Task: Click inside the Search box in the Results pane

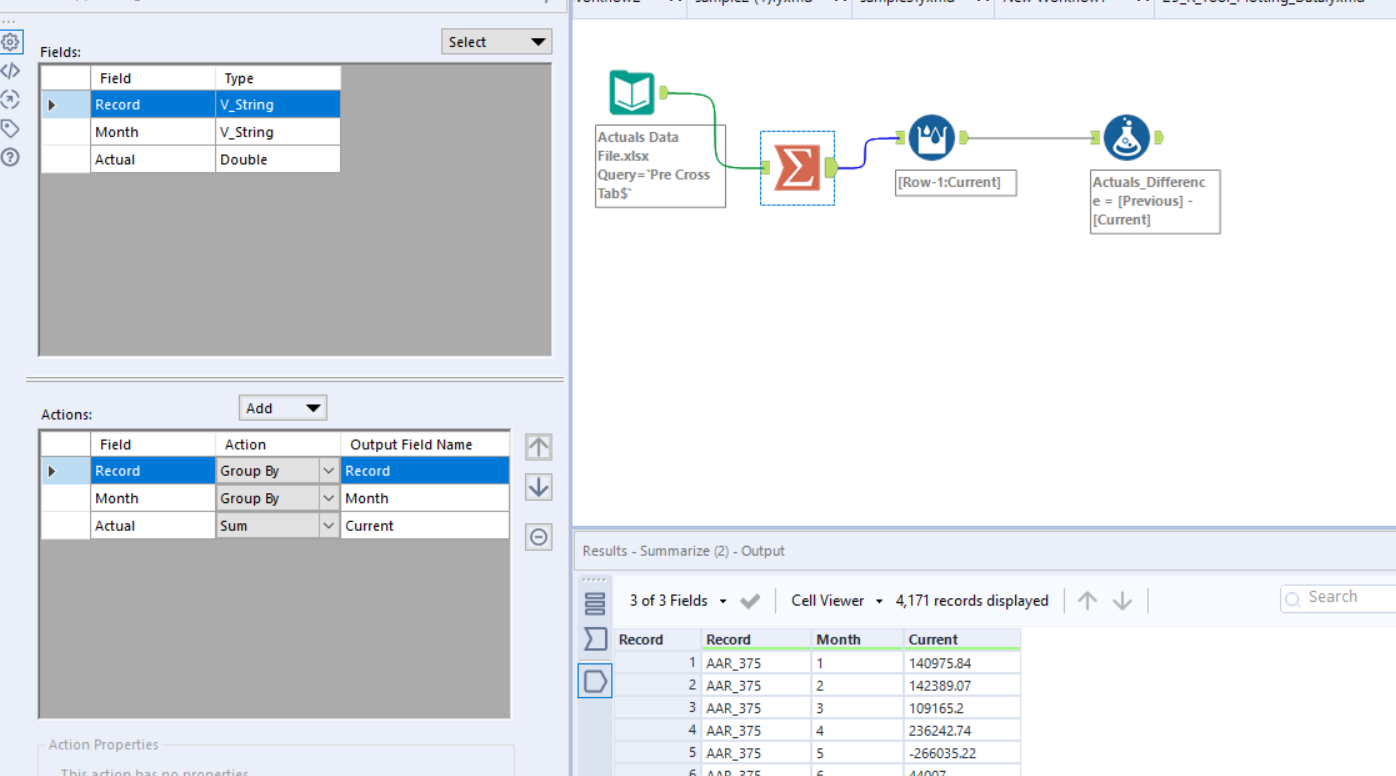Action: click(1340, 597)
